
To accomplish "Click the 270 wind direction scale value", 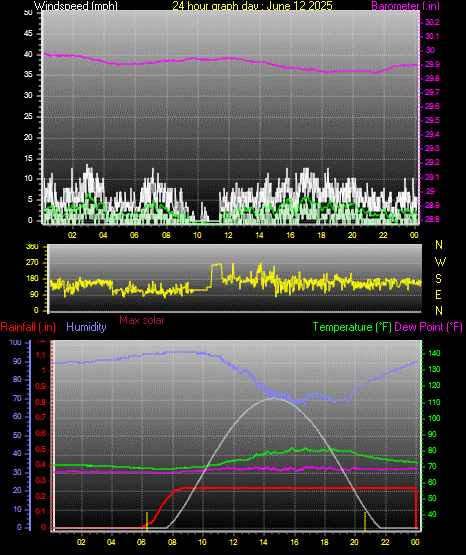I will pyautogui.click(x=32, y=263).
